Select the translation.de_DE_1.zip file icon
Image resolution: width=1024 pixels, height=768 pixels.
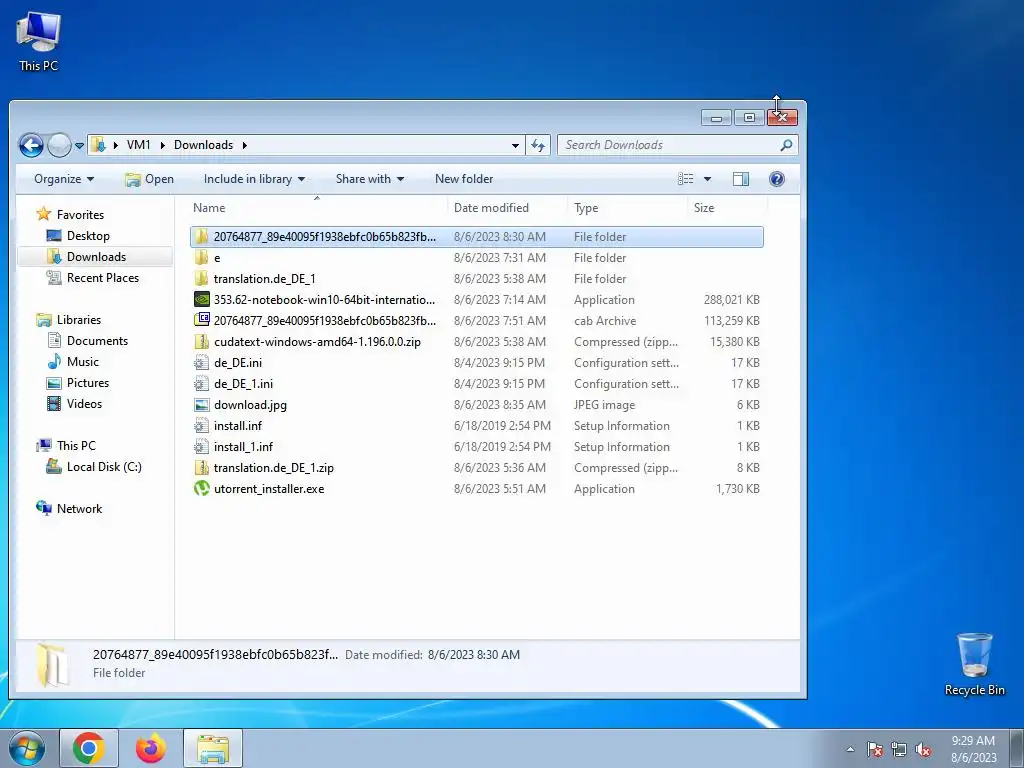coord(201,468)
